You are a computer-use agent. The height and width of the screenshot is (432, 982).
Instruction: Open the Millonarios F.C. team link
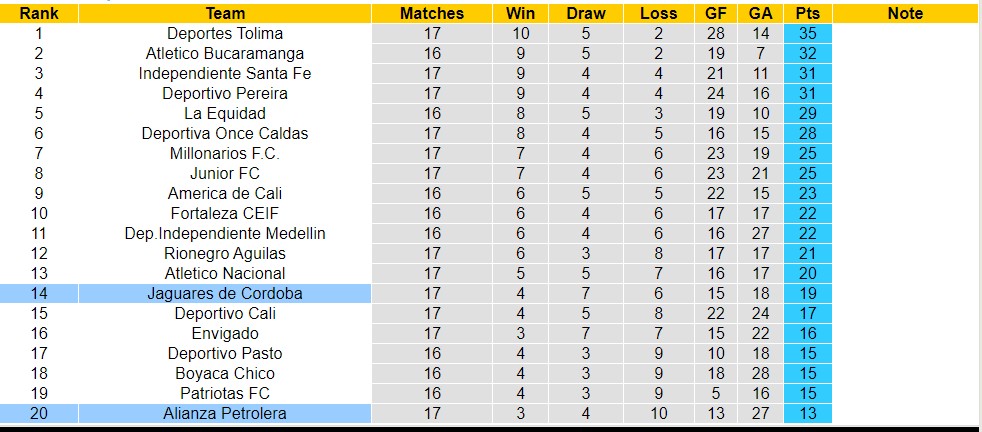pyautogui.click(x=225, y=153)
